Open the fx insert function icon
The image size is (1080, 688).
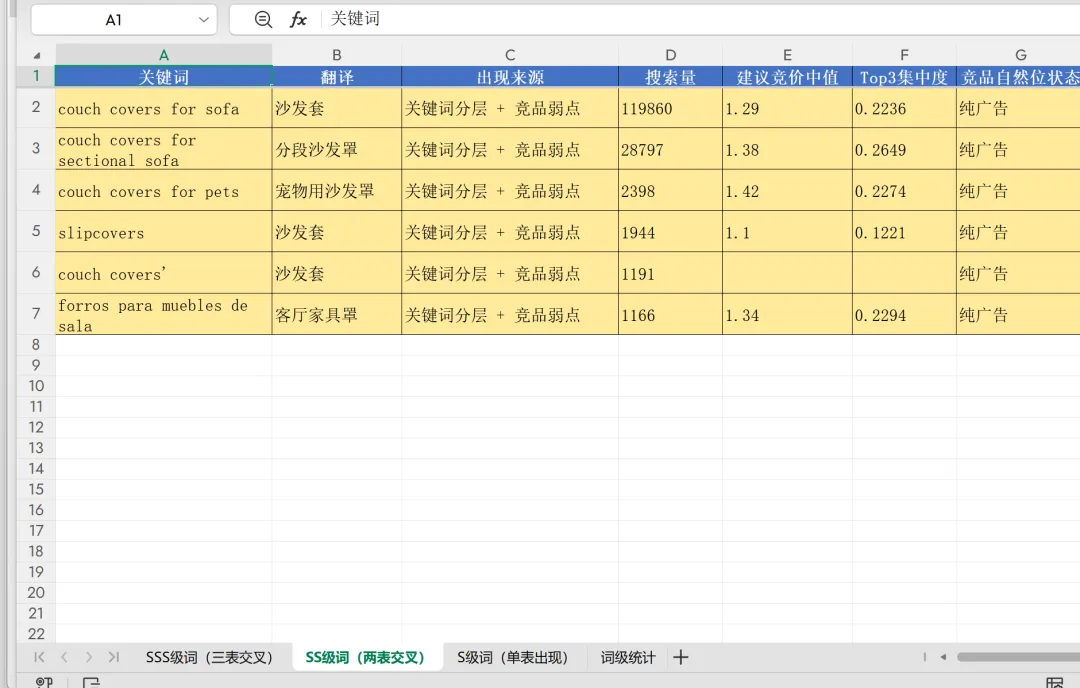(x=298, y=19)
